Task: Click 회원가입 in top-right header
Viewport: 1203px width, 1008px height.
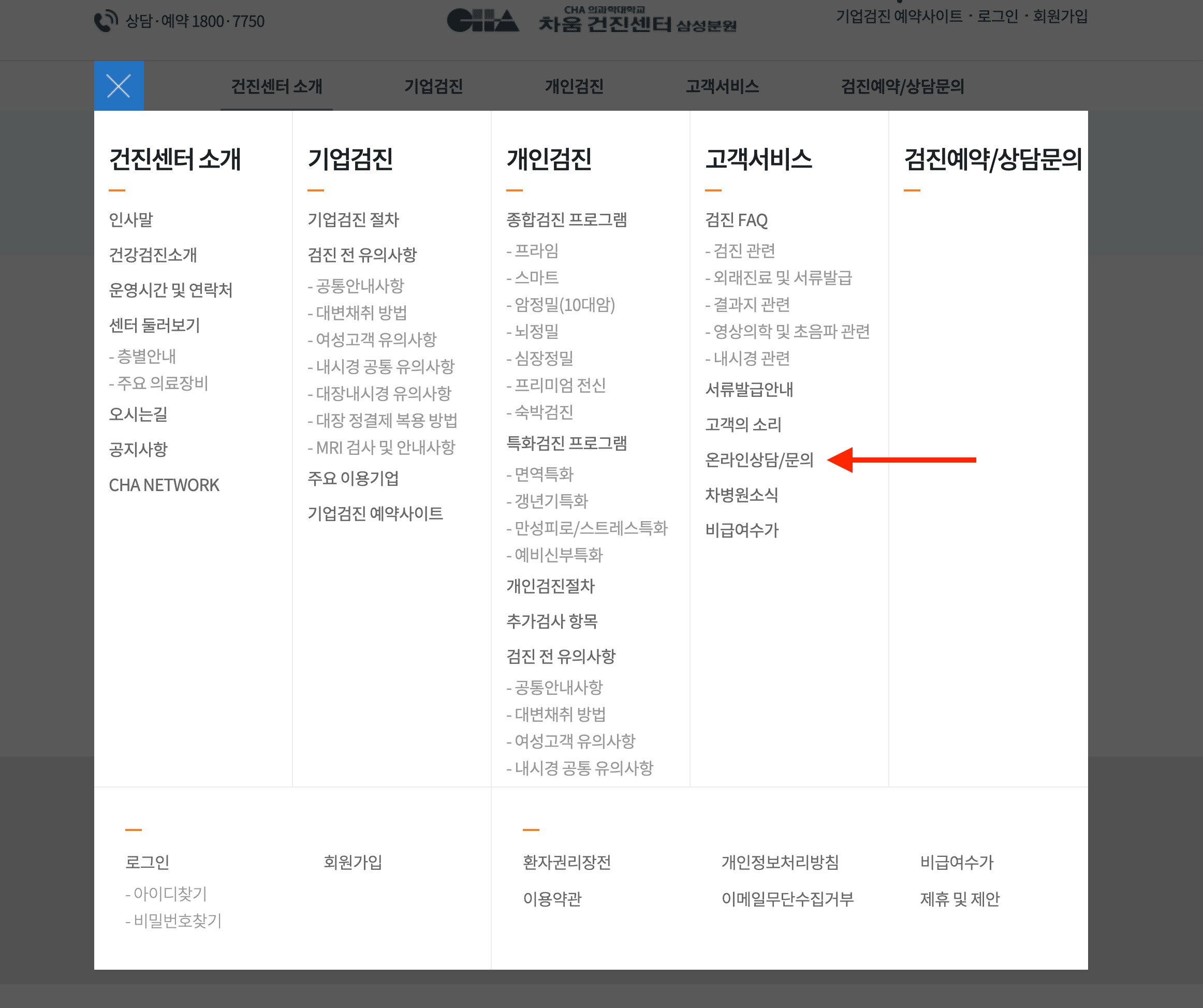Action: 1060,16
